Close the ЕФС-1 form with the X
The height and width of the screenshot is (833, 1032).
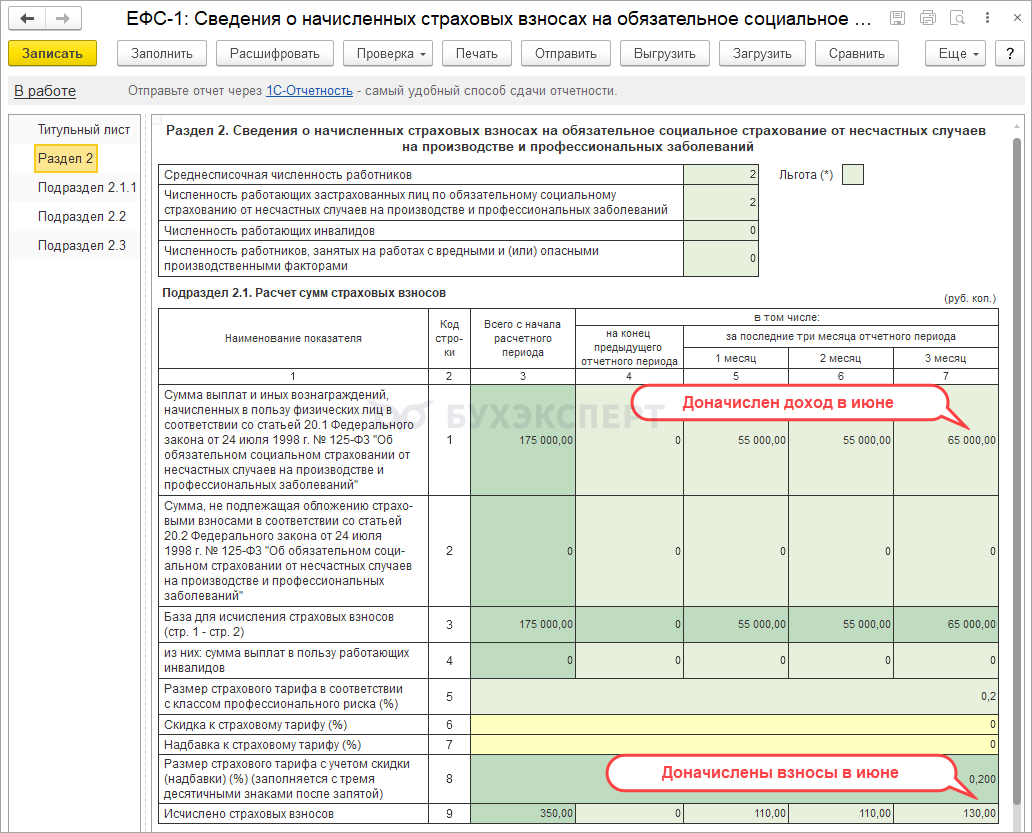coord(1017,18)
